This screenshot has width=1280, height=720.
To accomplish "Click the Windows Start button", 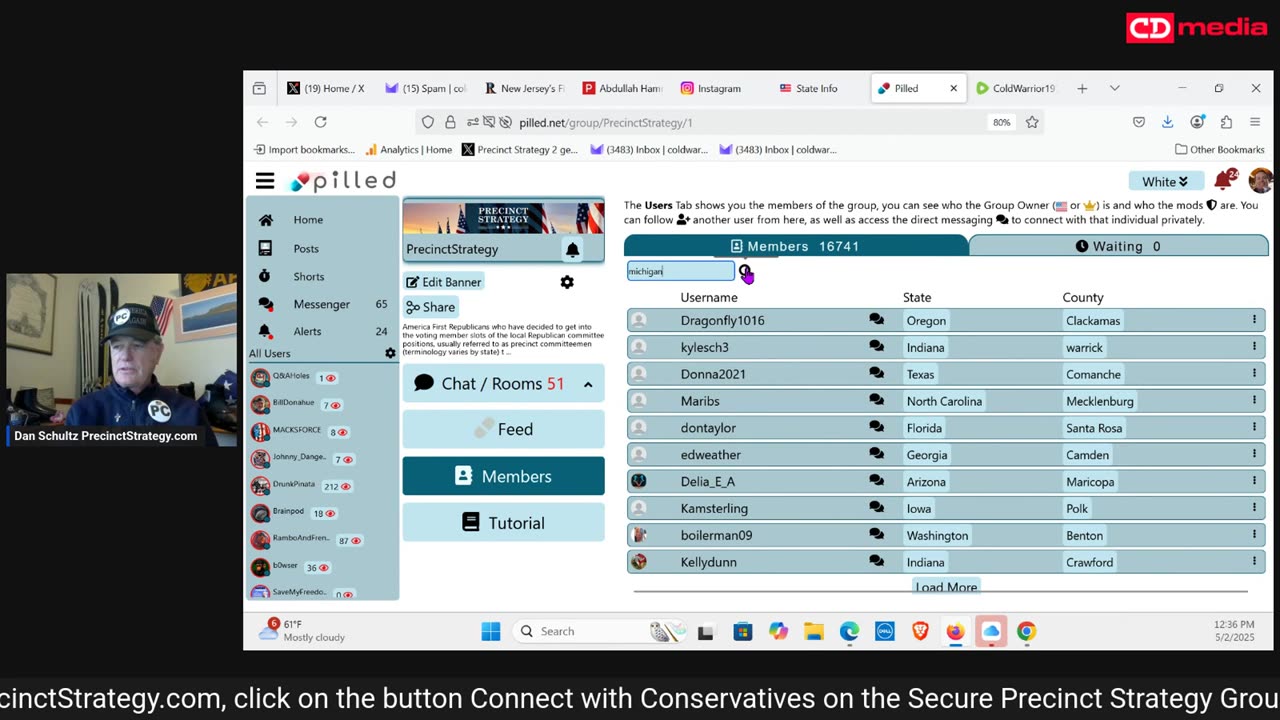I will click(490, 631).
